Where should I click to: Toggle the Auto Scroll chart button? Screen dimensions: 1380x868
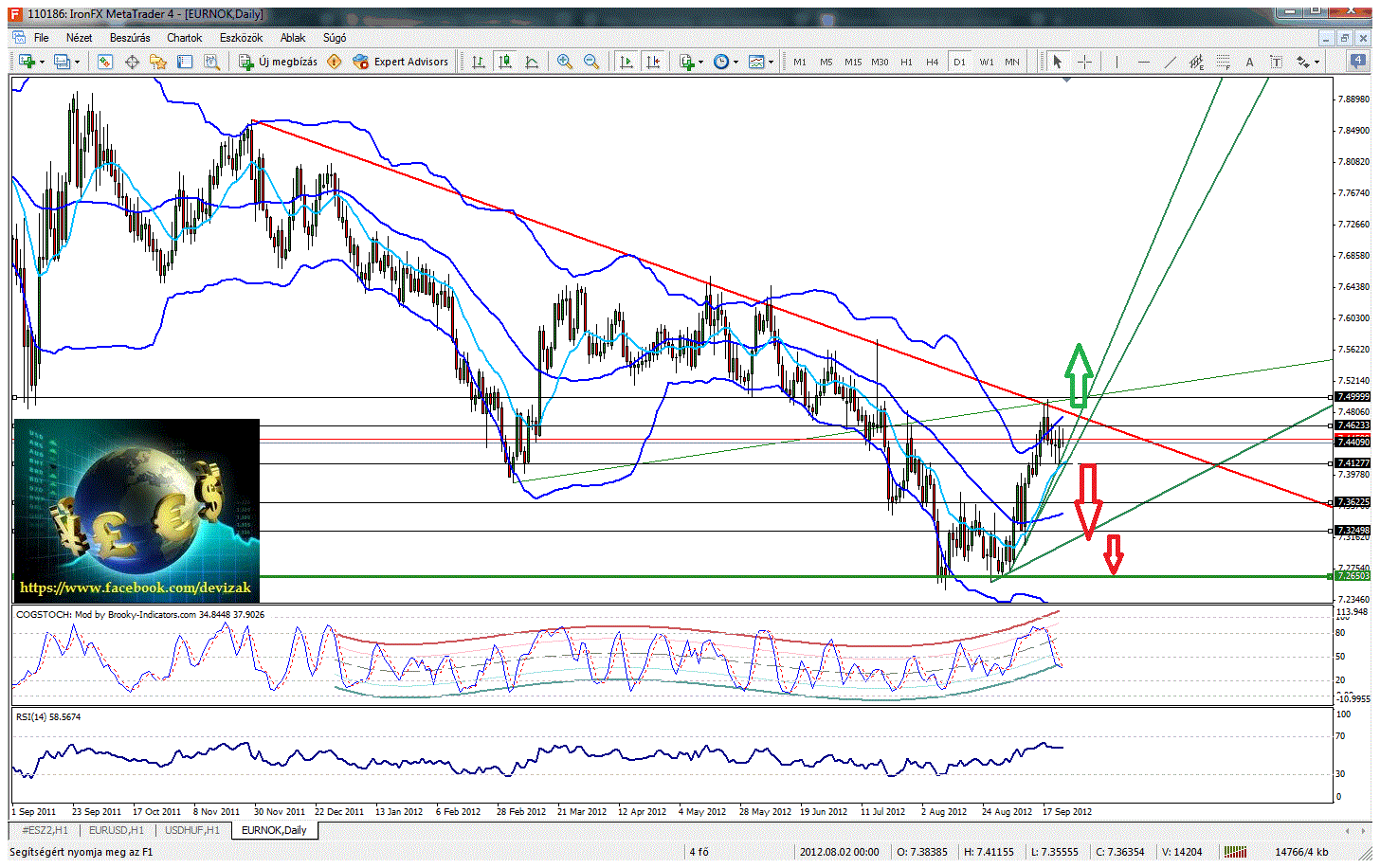coord(626,62)
